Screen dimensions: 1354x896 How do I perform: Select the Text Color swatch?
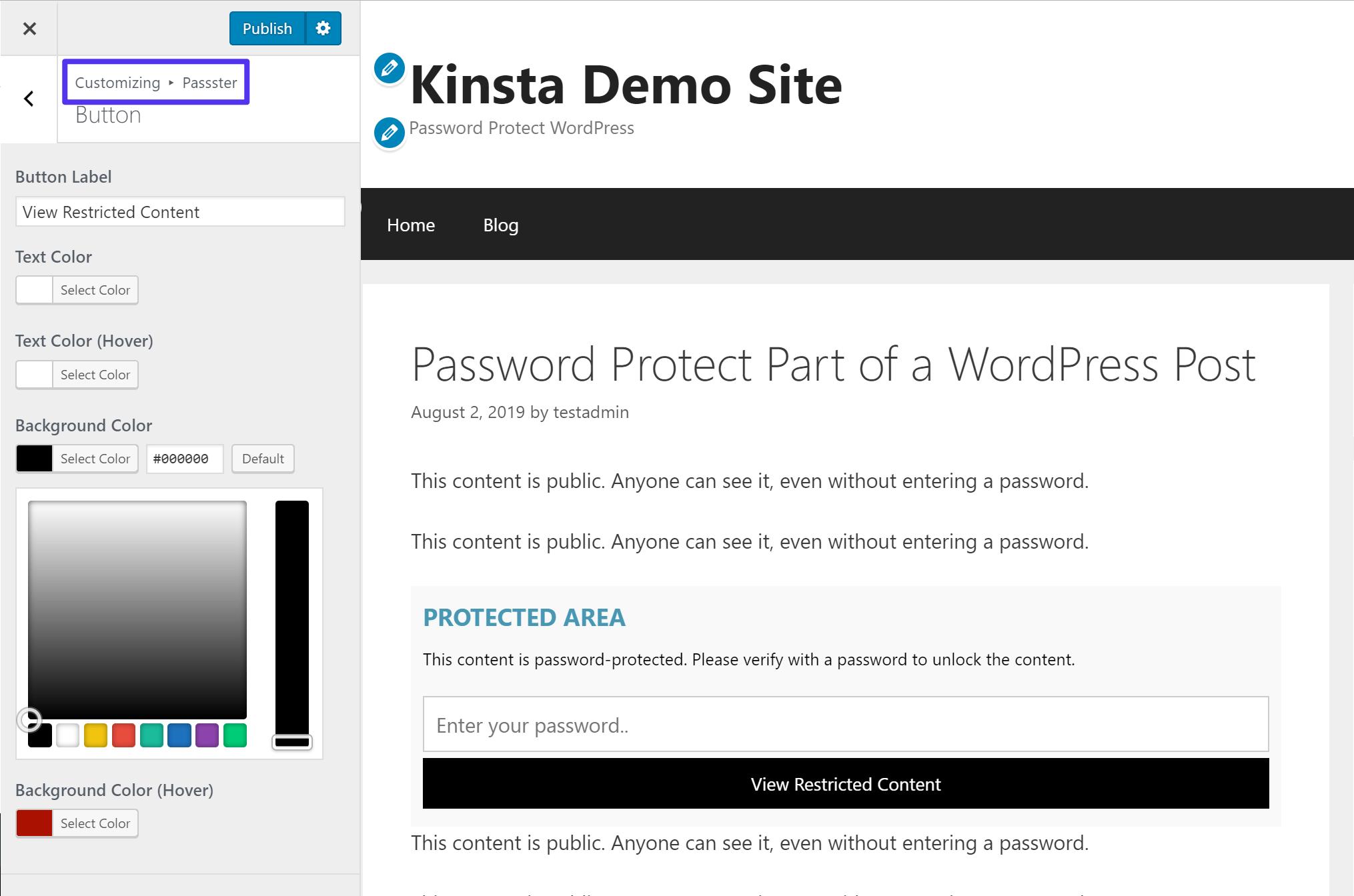[x=34, y=290]
